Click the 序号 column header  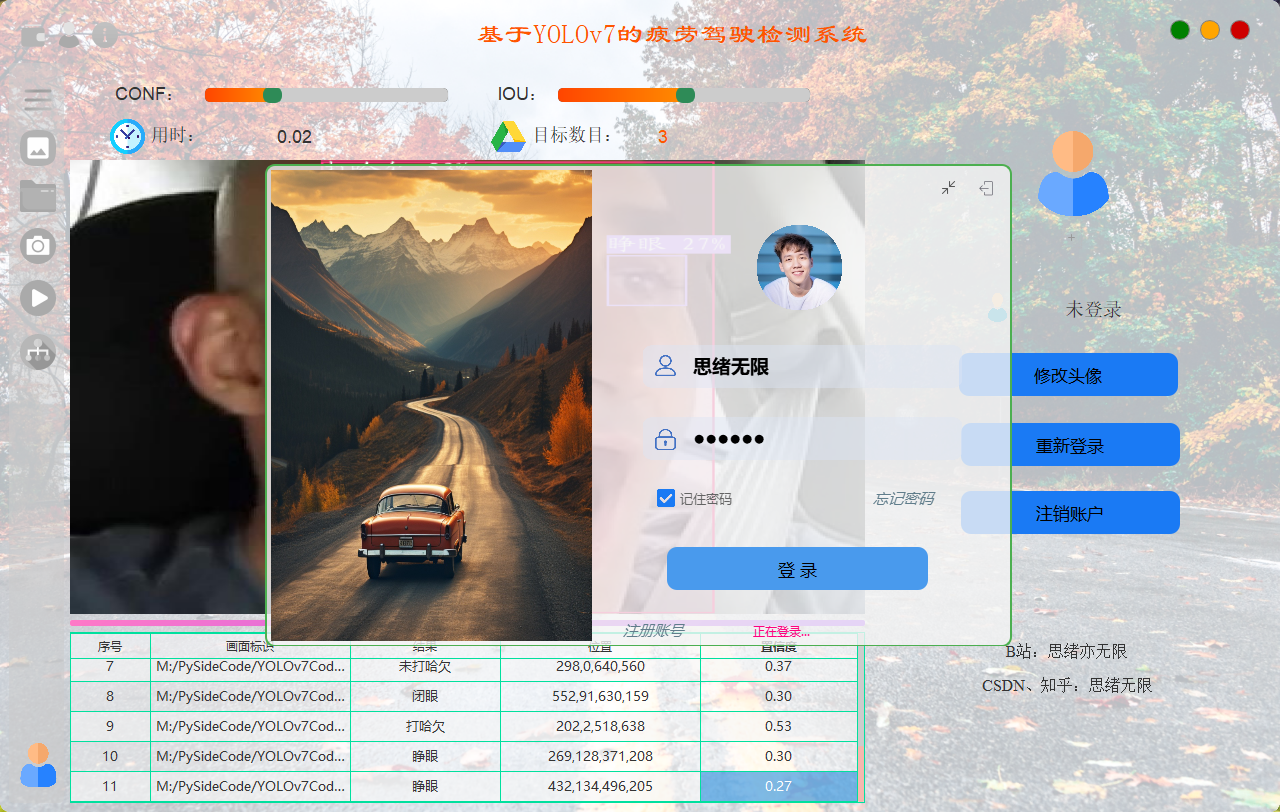click(x=110, y=646)
